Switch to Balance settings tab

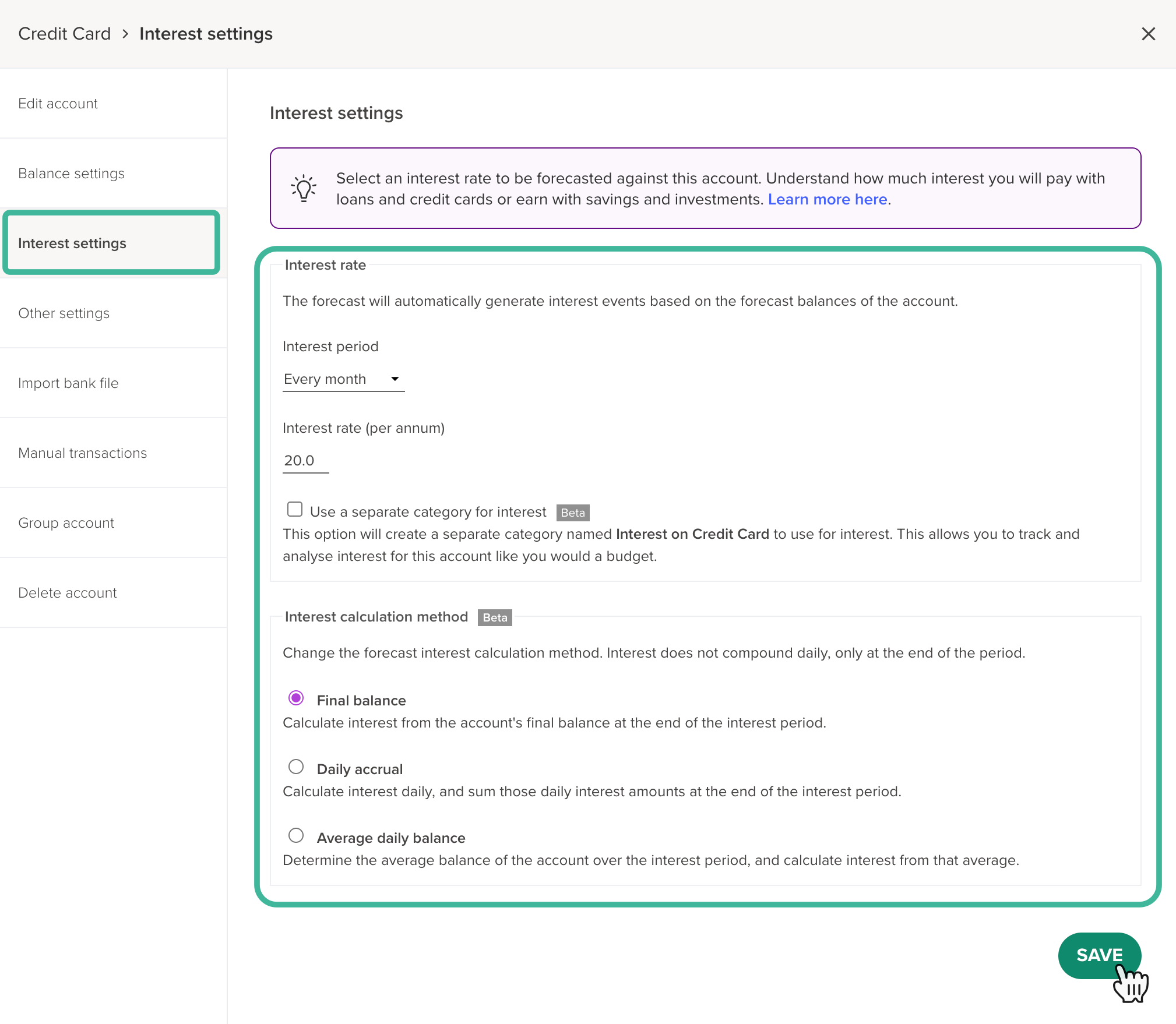pyautogui.click(x=114, y=174)
